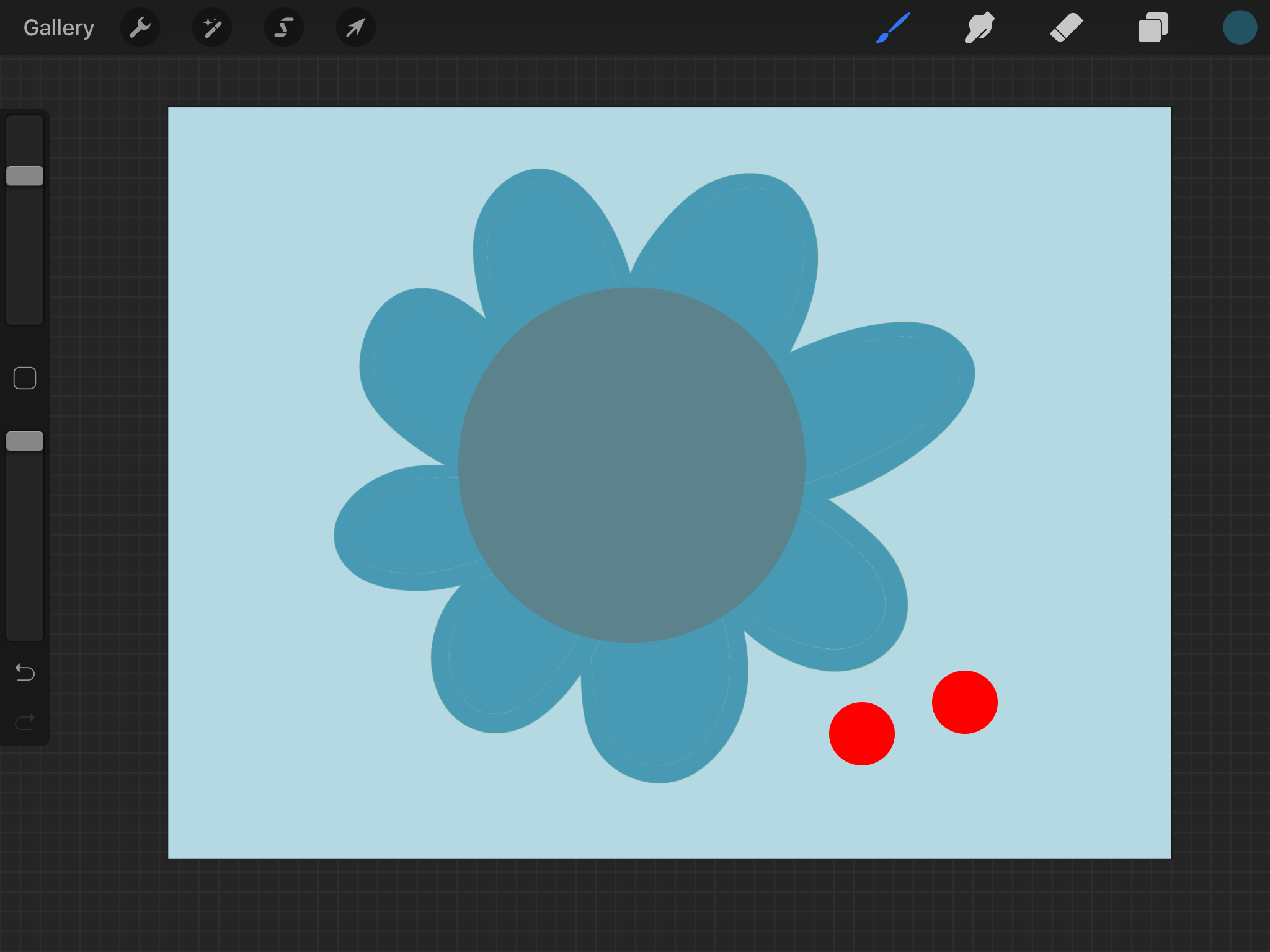This screenshot has height=952, width=1270.
Task: Select the Transform arrow tool
Action: [356, 28]
